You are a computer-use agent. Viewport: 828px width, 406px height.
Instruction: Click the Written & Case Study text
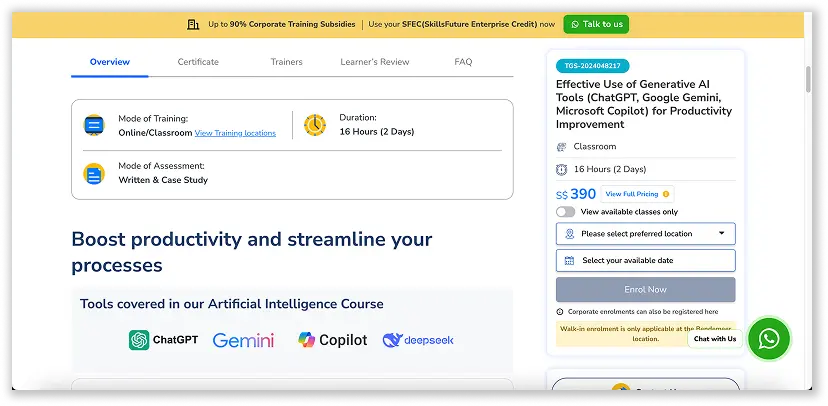(x=163, y=180)
